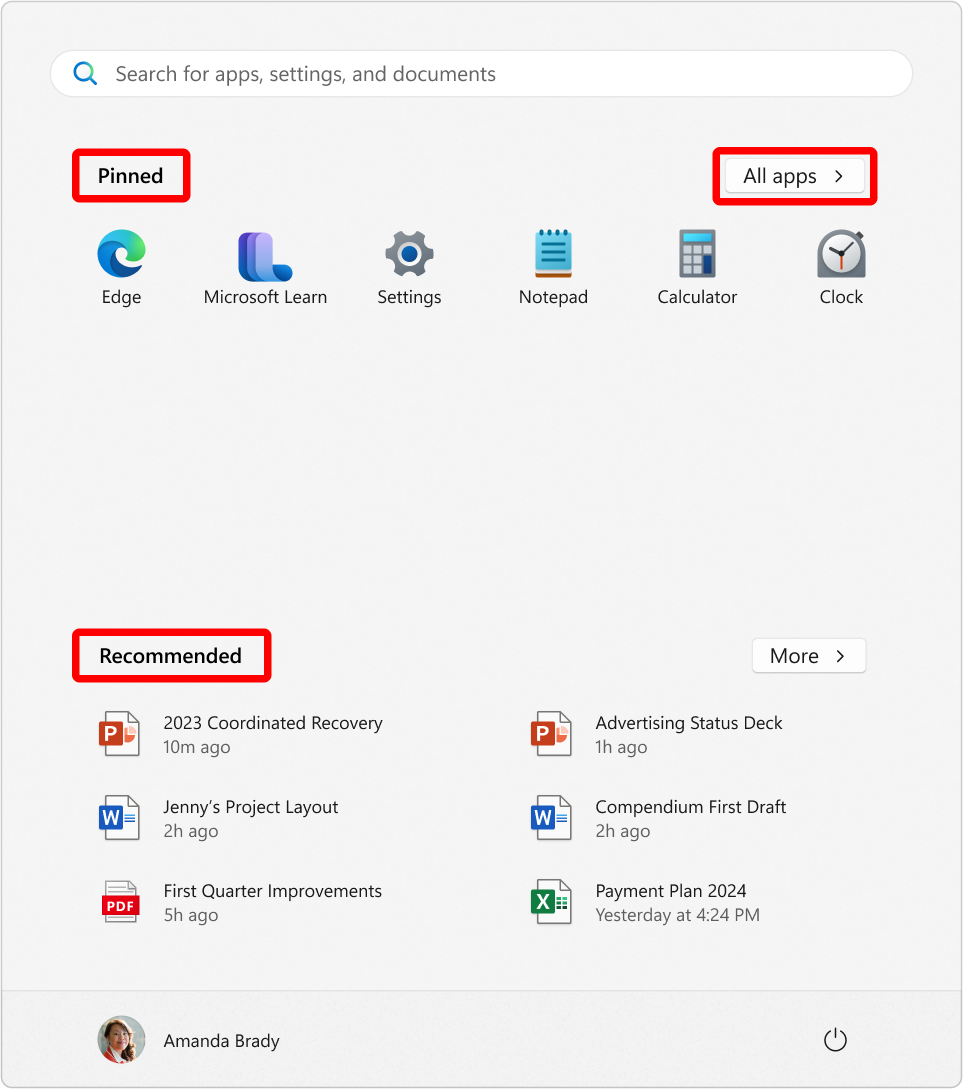Open Amanda Brady's profile picture
963x1089 pixels.
point(122,1040)
